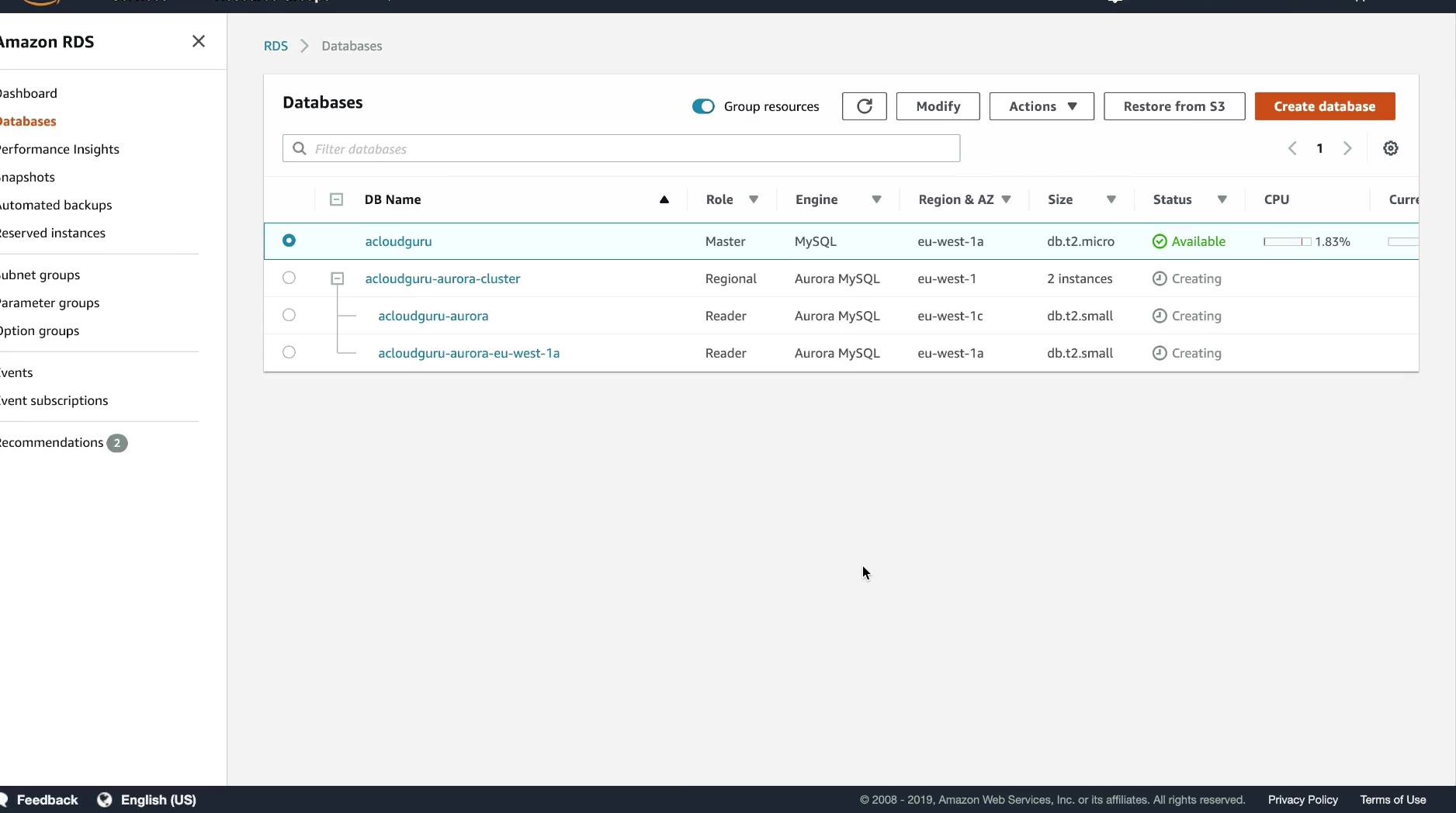Open Recommendations in the sidebar
Image resolution: width=1456 pixels, height=813 pixels.
coord(53,442)
